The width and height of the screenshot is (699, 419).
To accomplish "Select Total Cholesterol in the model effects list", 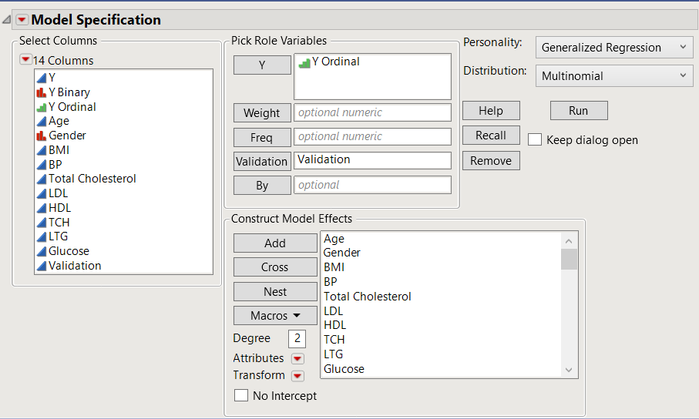I will coord(367,296).
